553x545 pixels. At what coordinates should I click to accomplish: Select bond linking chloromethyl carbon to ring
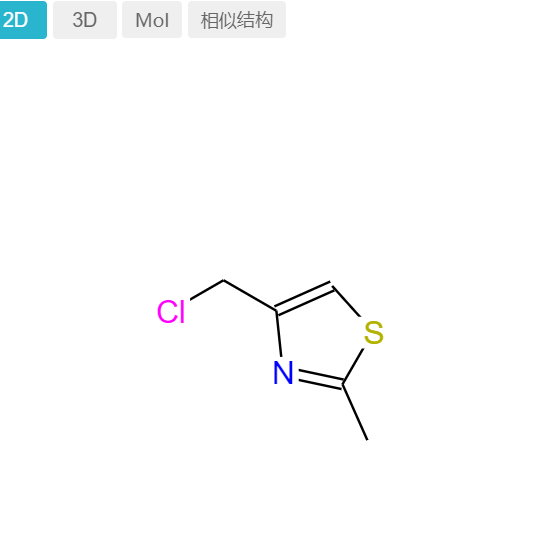[250, 295]
